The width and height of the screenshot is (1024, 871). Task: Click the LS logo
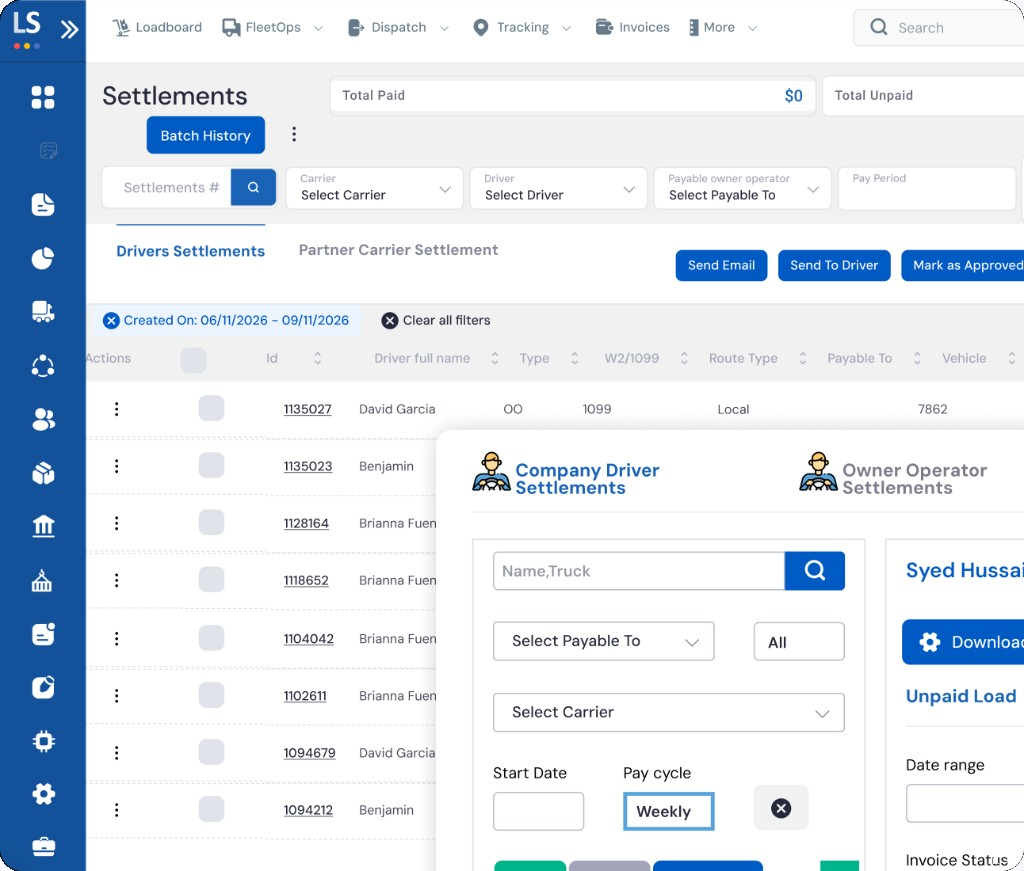point(27,27)
